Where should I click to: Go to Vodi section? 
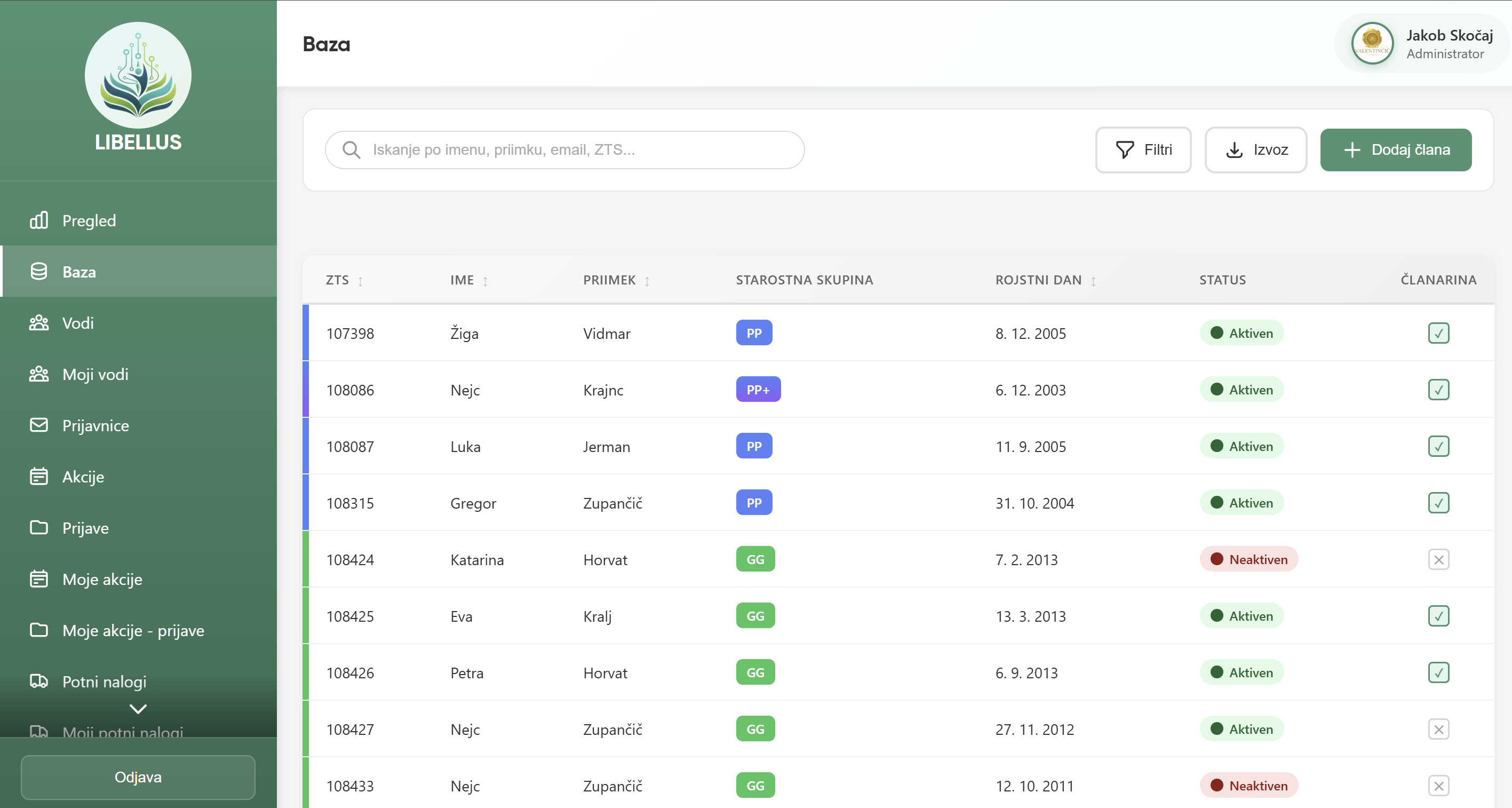point(139,322)
